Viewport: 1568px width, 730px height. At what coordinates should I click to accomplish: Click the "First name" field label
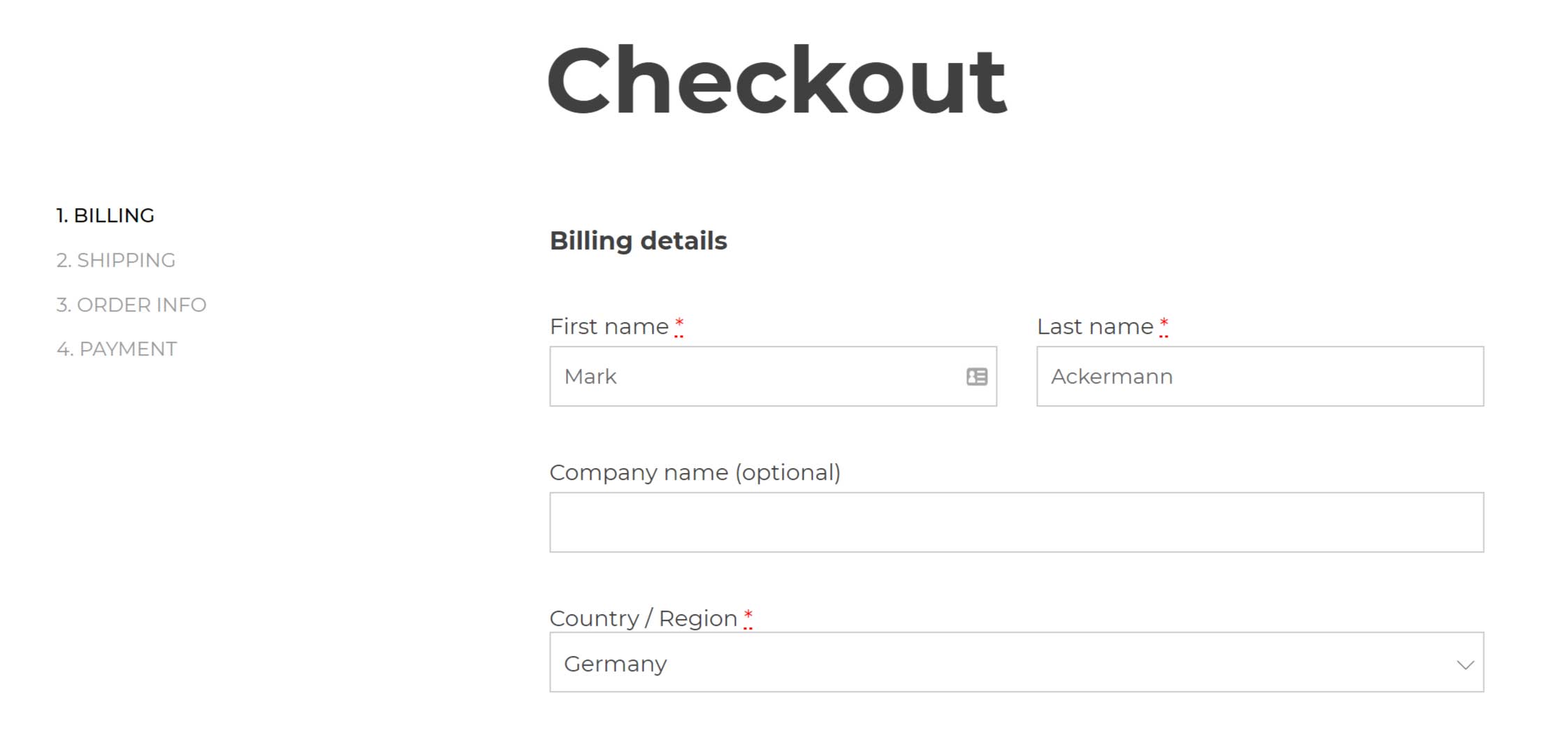click(x=609, y=326)
